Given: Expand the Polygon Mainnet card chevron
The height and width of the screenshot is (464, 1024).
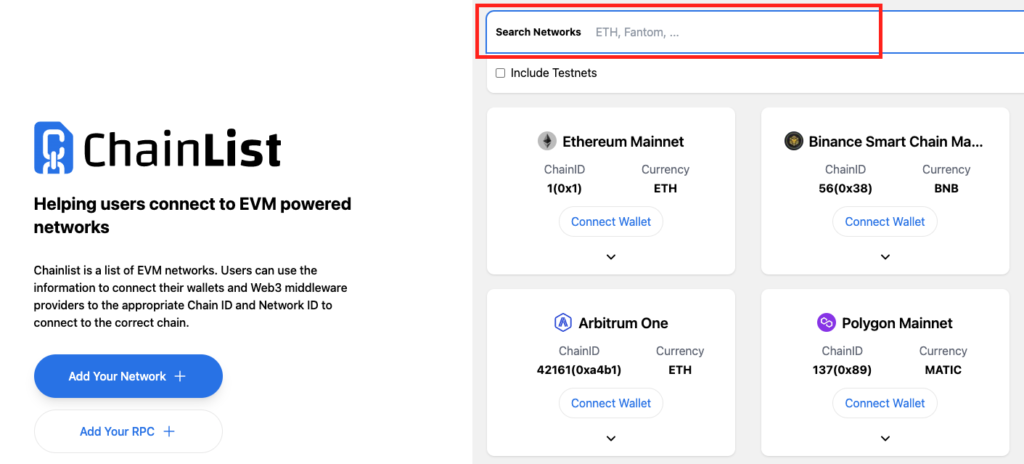Looking at the screenshot, I should 885,439.
